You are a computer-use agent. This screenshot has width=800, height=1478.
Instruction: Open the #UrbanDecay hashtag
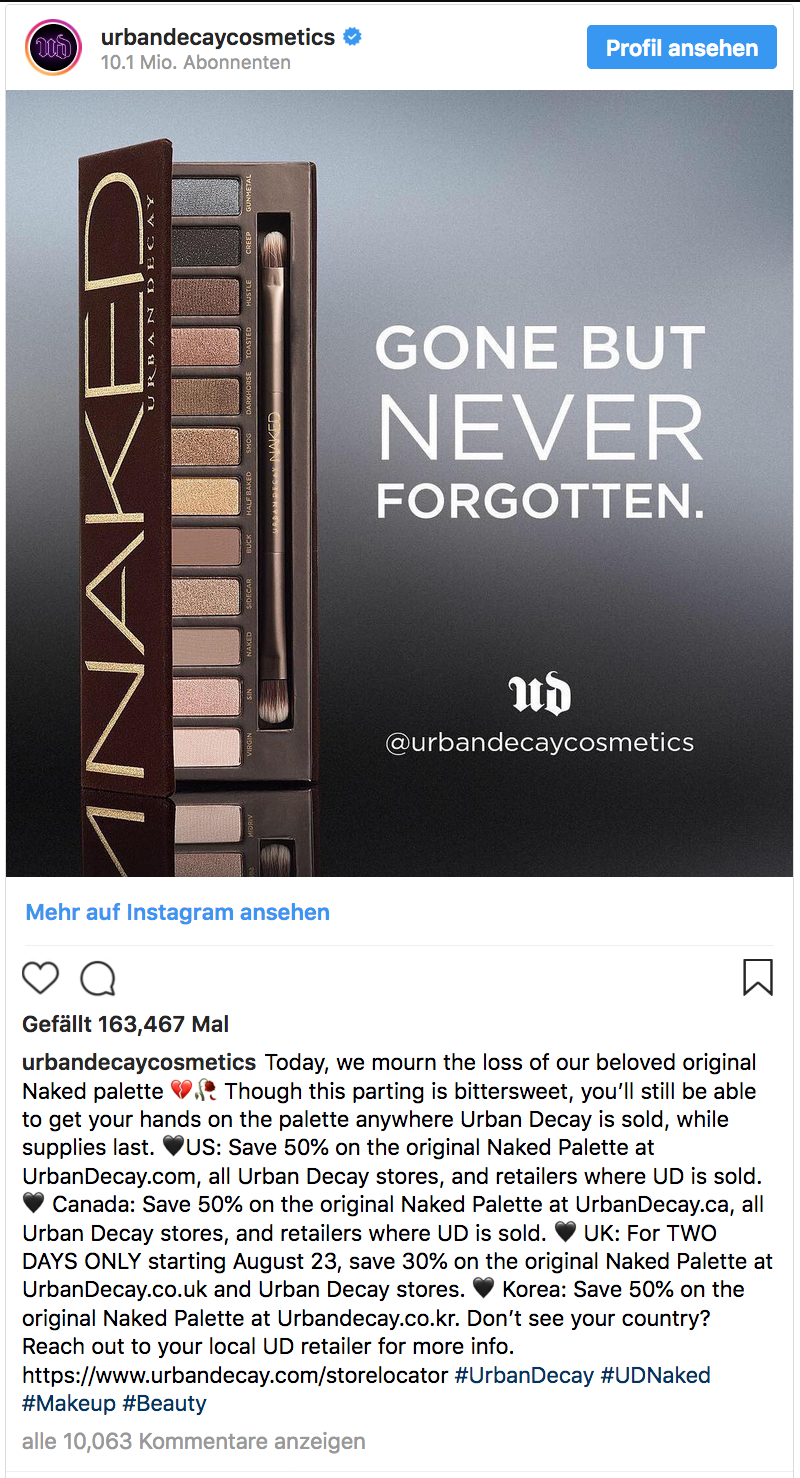[x=524, y=1375]
